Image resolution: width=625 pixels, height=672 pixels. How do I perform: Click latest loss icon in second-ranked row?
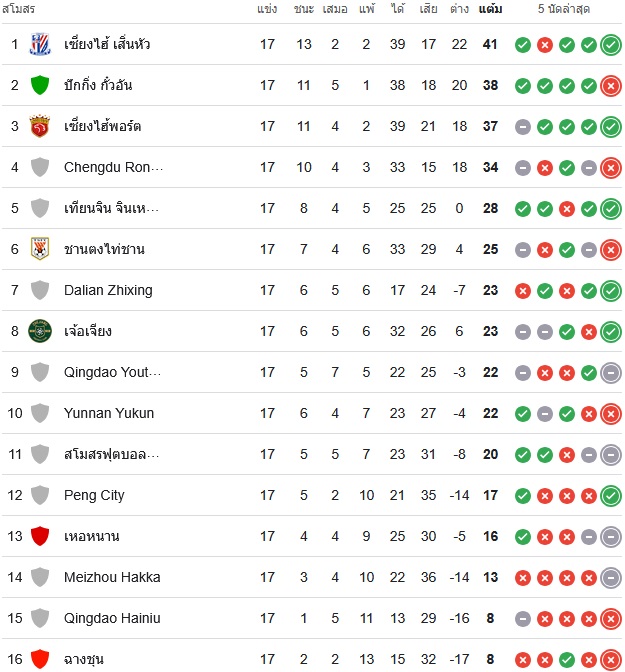(611, 86)
